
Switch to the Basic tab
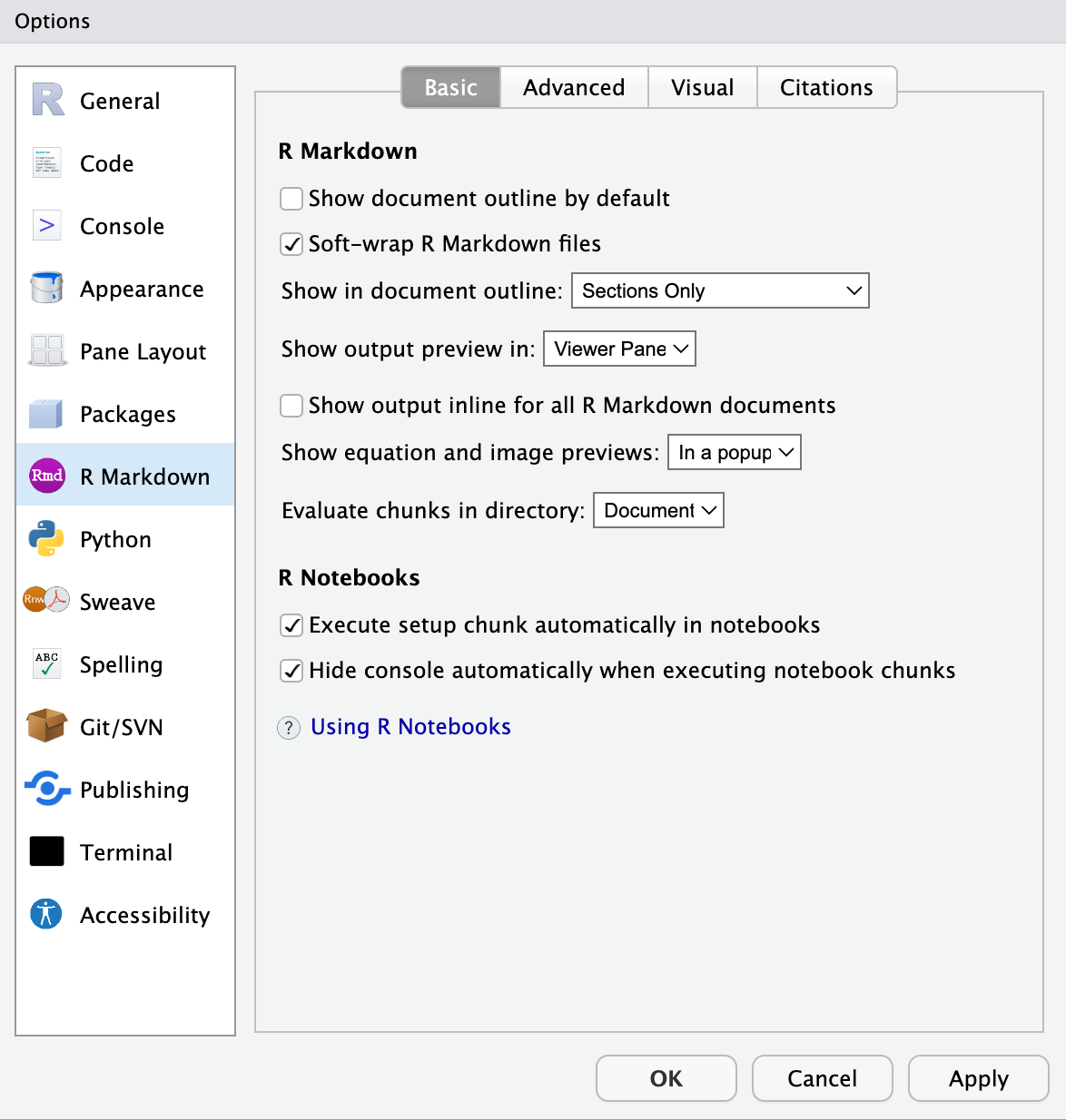coord(451,87)
